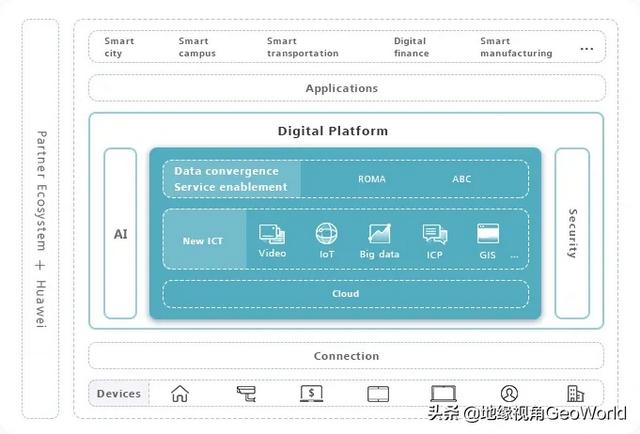Click the Data convergence text
Image resolution: width=640 pixels, height=434 pixels.
click(x=226, y=171)
